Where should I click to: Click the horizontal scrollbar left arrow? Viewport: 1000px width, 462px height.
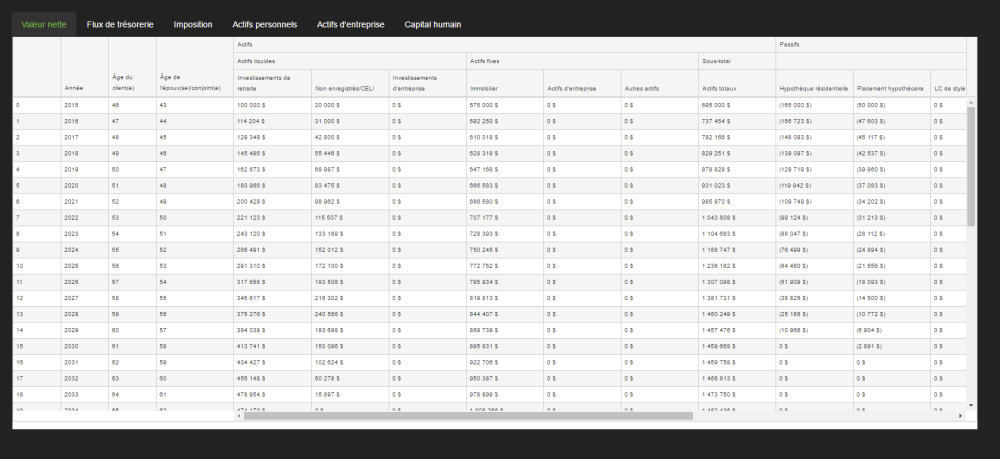click(239, 416)
